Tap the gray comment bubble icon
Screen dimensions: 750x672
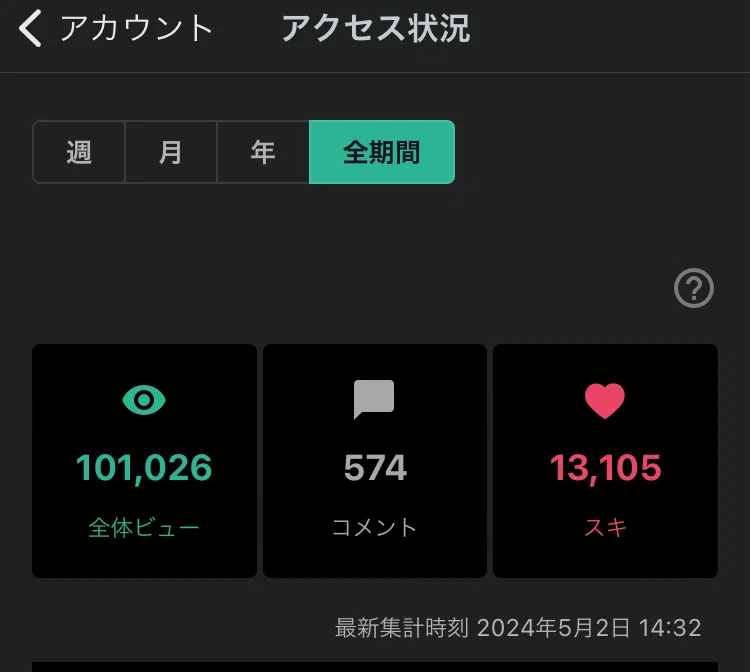point(374,399)
